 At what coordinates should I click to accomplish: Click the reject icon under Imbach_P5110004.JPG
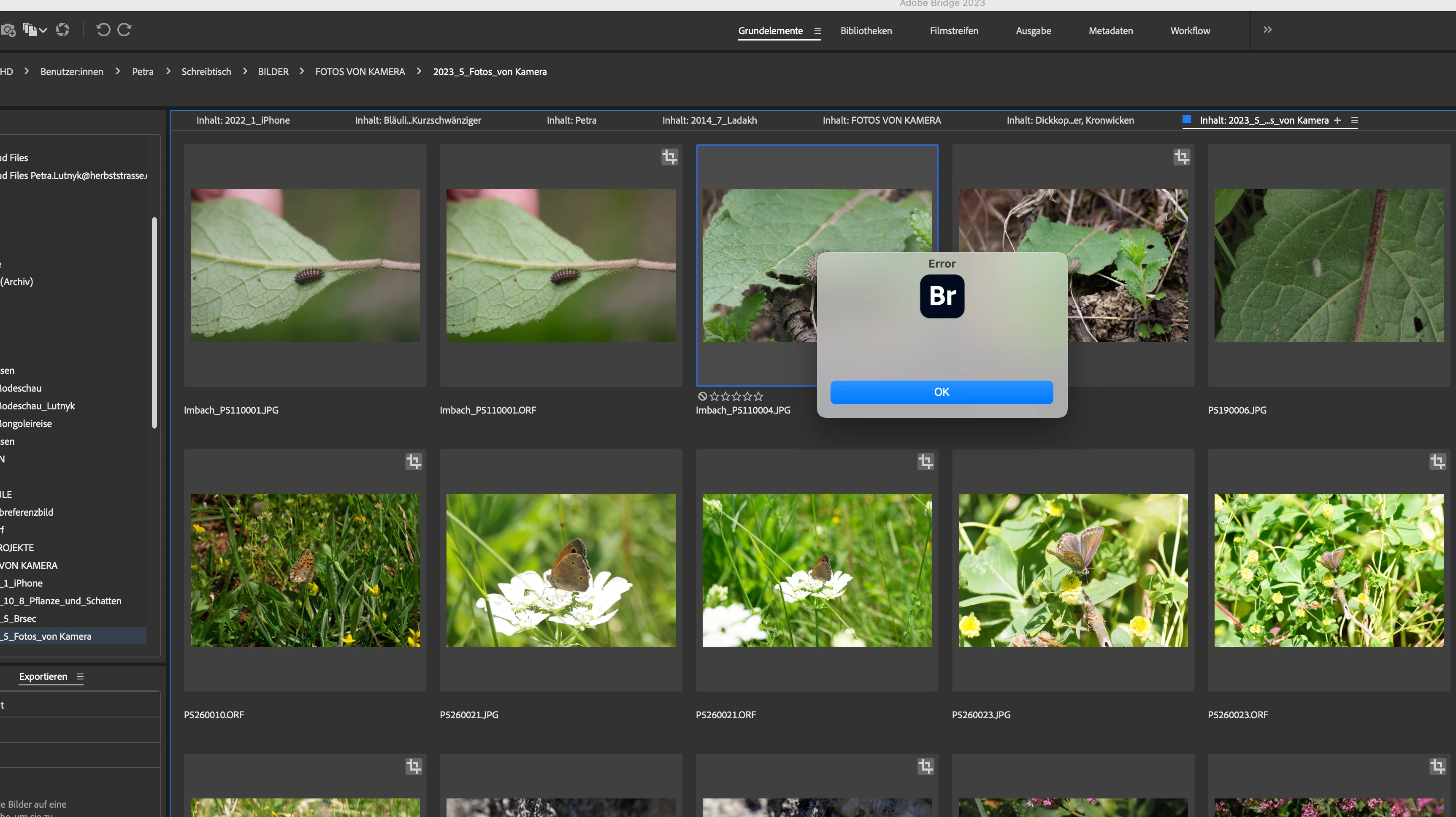click(x=702, y=397)
